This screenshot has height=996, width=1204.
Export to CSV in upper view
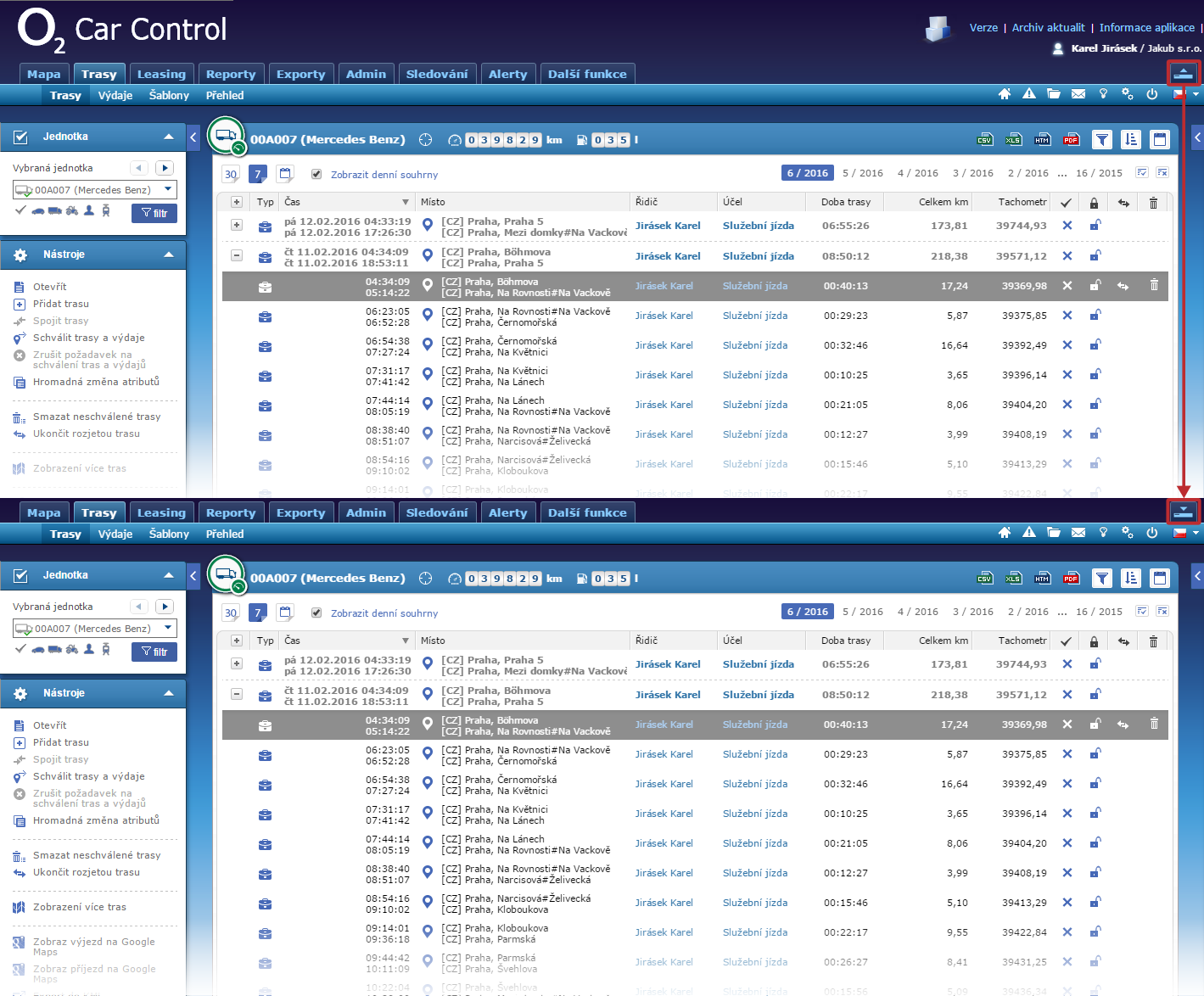pos(985,140)
